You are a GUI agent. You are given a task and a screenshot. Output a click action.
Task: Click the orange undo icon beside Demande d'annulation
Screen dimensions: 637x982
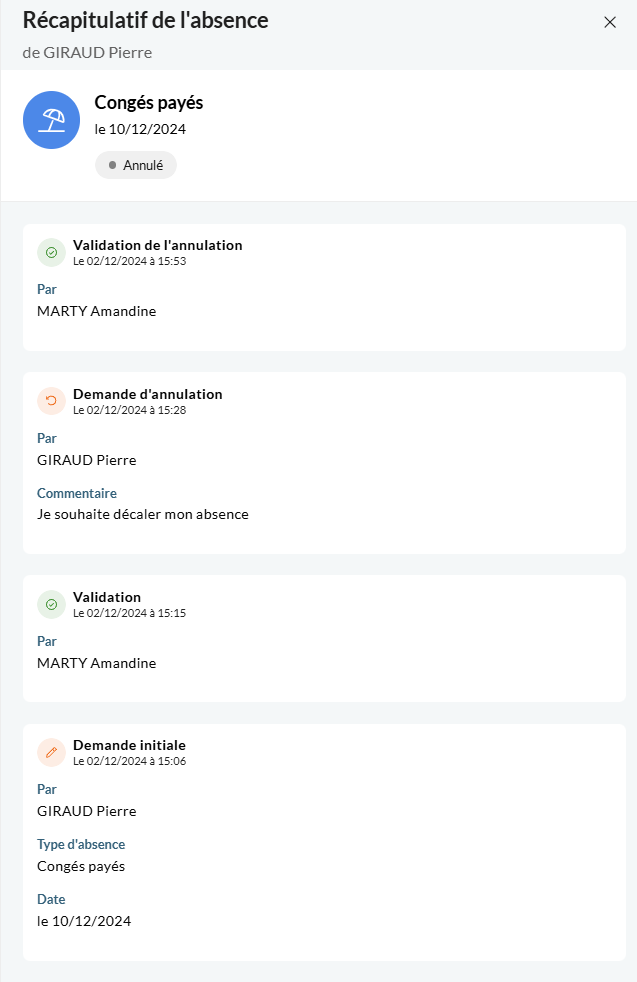tap(51, 401)
